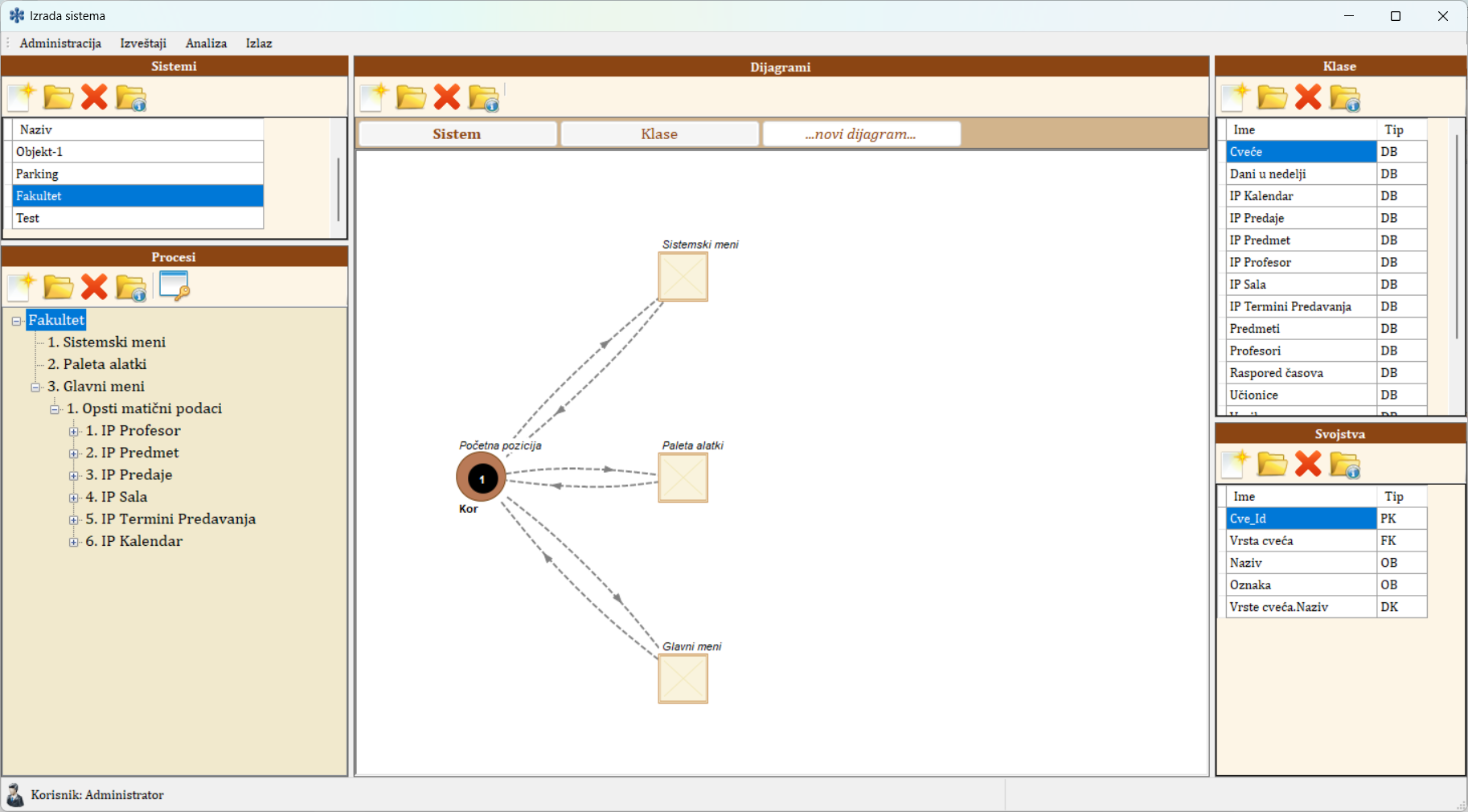Open the Analiza menu

(206, 43)
